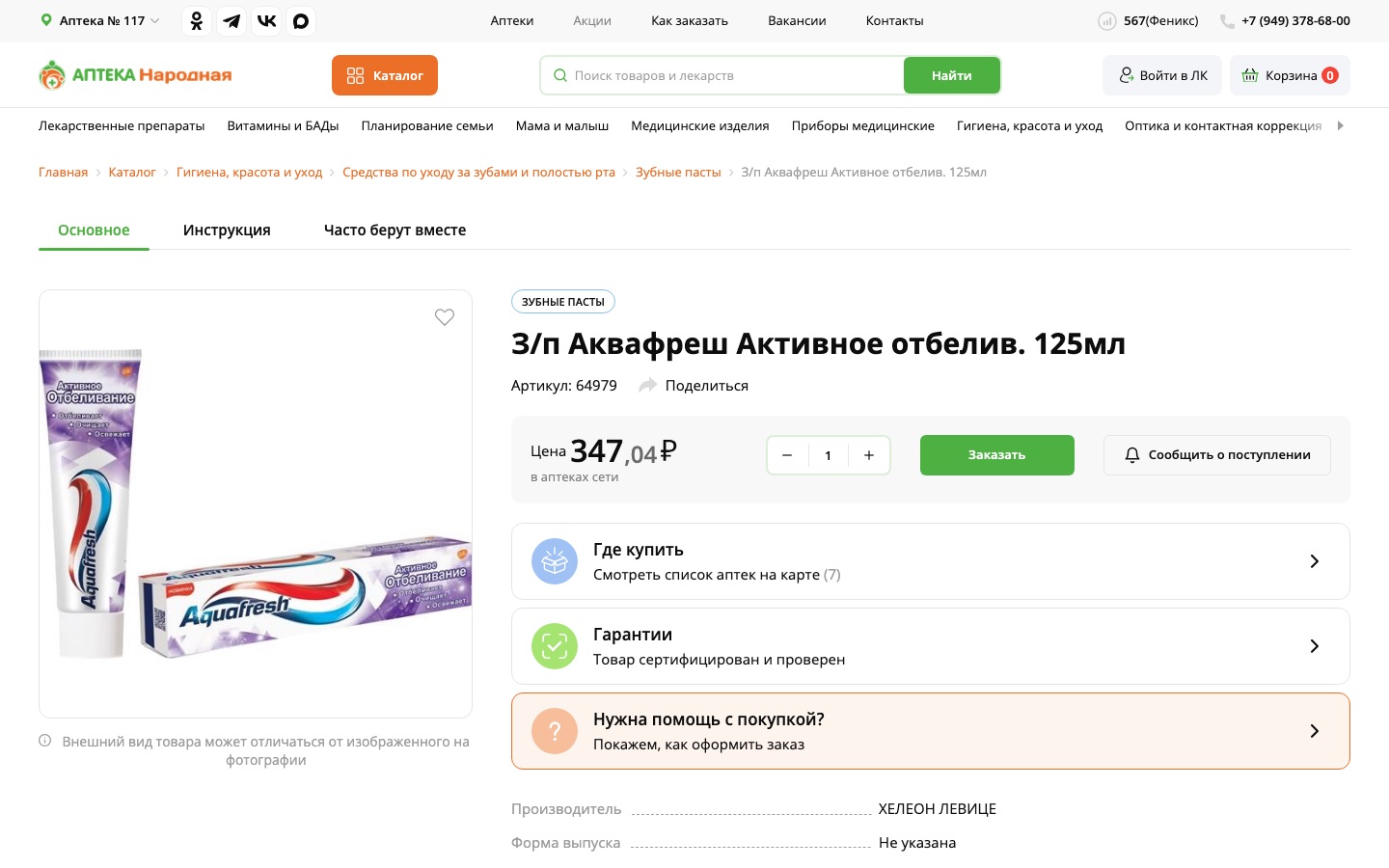The height and width of the screenshot is (868, 1389).
Task: Decrease quantity with the minus button
Action: 787,455
